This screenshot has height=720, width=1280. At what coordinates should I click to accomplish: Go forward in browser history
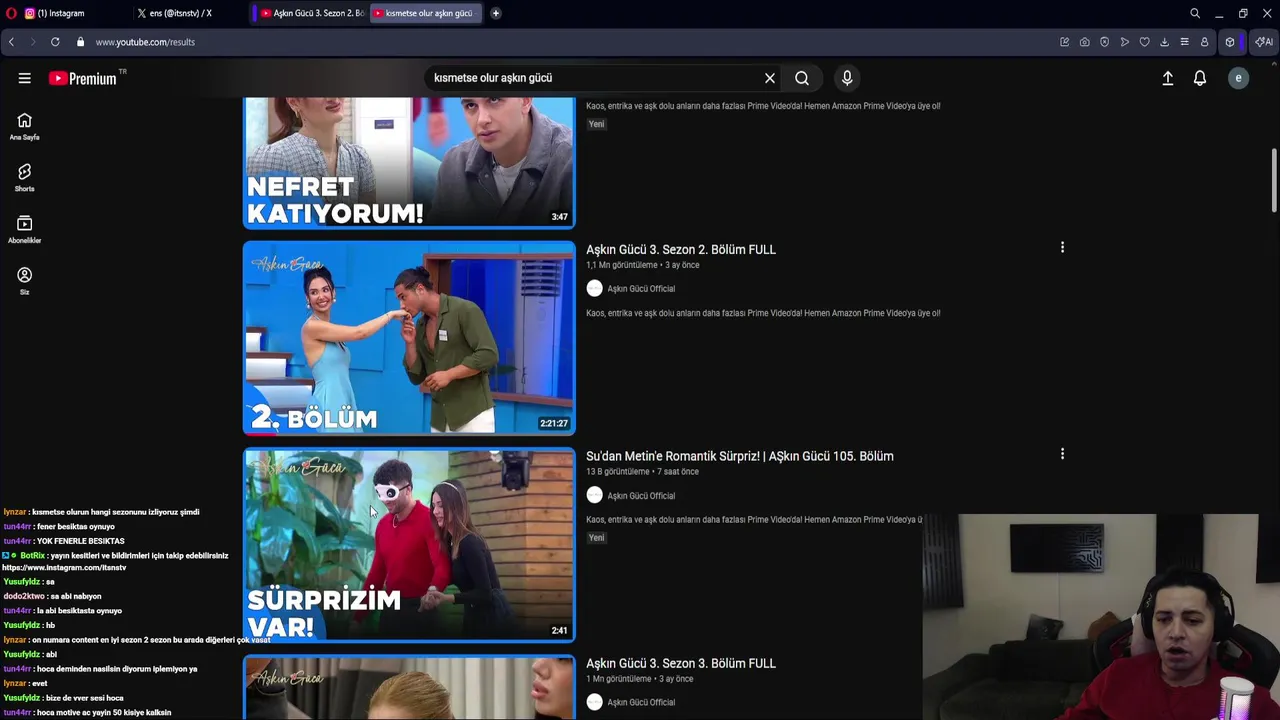[32, 42]
